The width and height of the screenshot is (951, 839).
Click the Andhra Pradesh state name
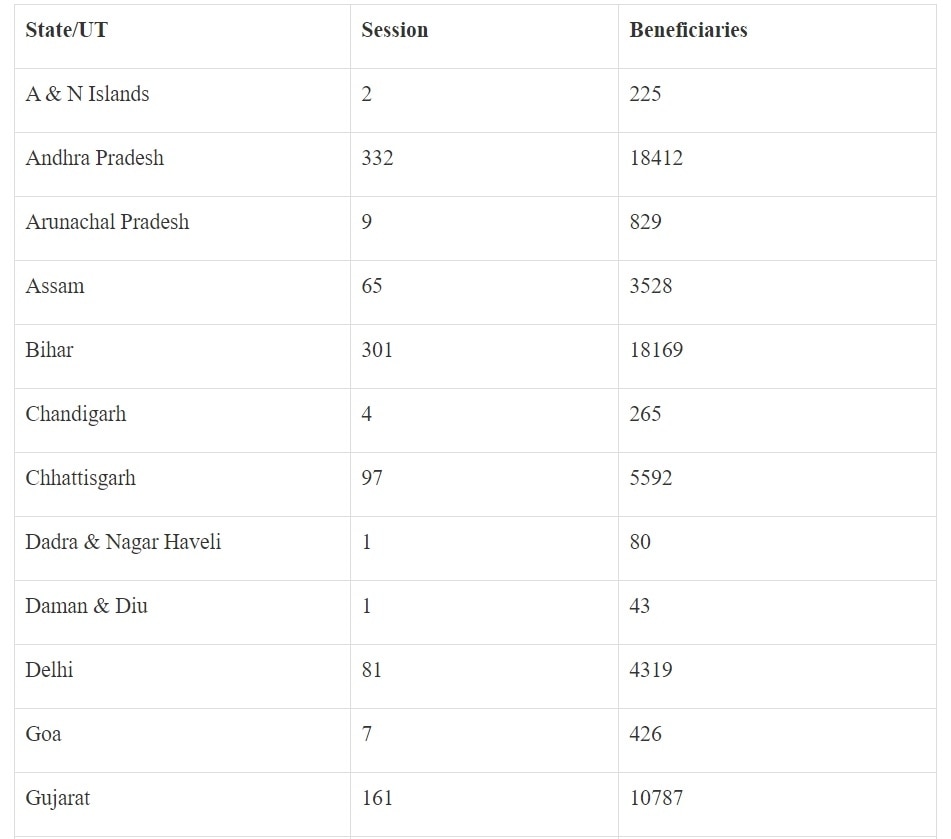click(x=94, y=158)
